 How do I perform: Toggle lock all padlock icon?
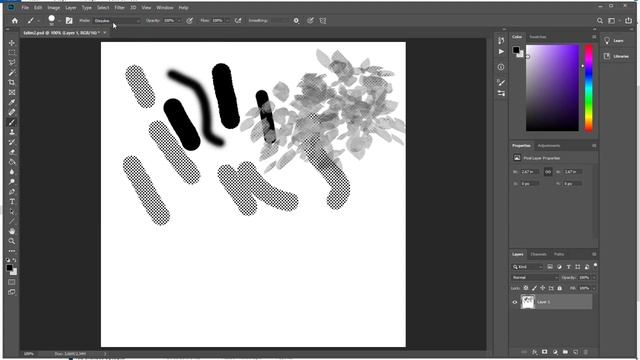[560, 288]
